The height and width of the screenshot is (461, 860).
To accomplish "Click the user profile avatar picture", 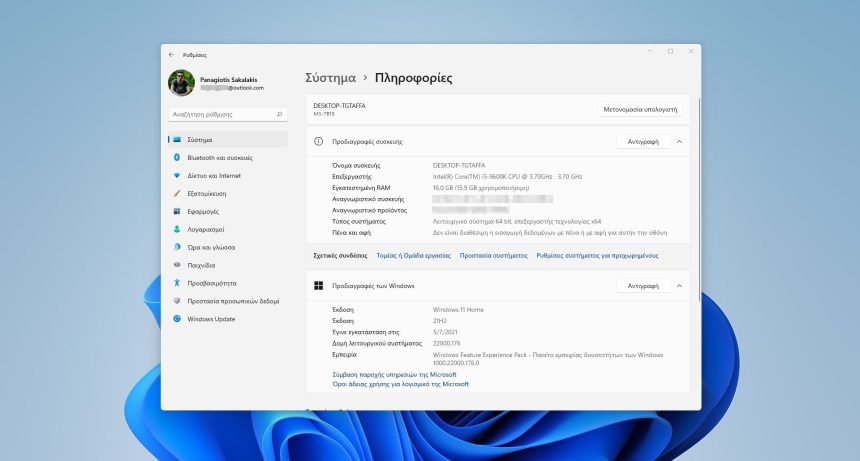I will (x=181, y=83).
